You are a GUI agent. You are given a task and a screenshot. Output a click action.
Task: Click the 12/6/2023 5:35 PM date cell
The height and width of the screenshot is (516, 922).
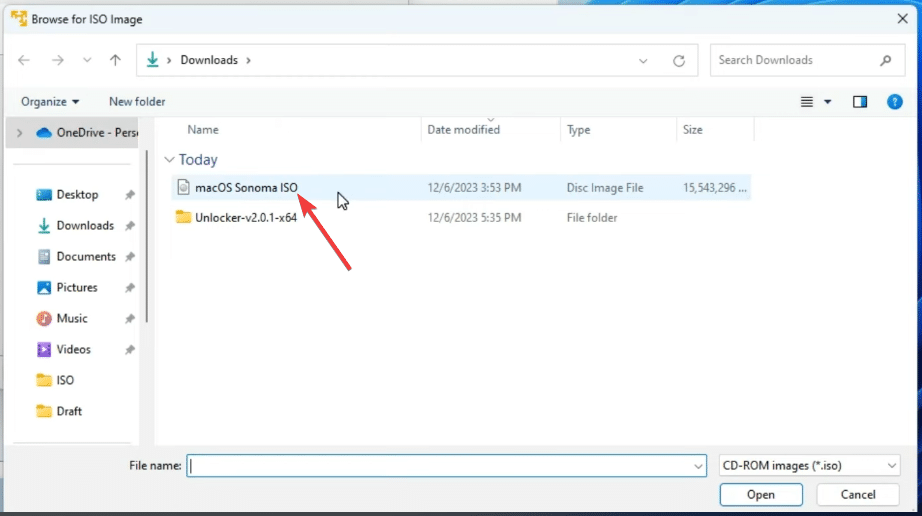(474, 218)
